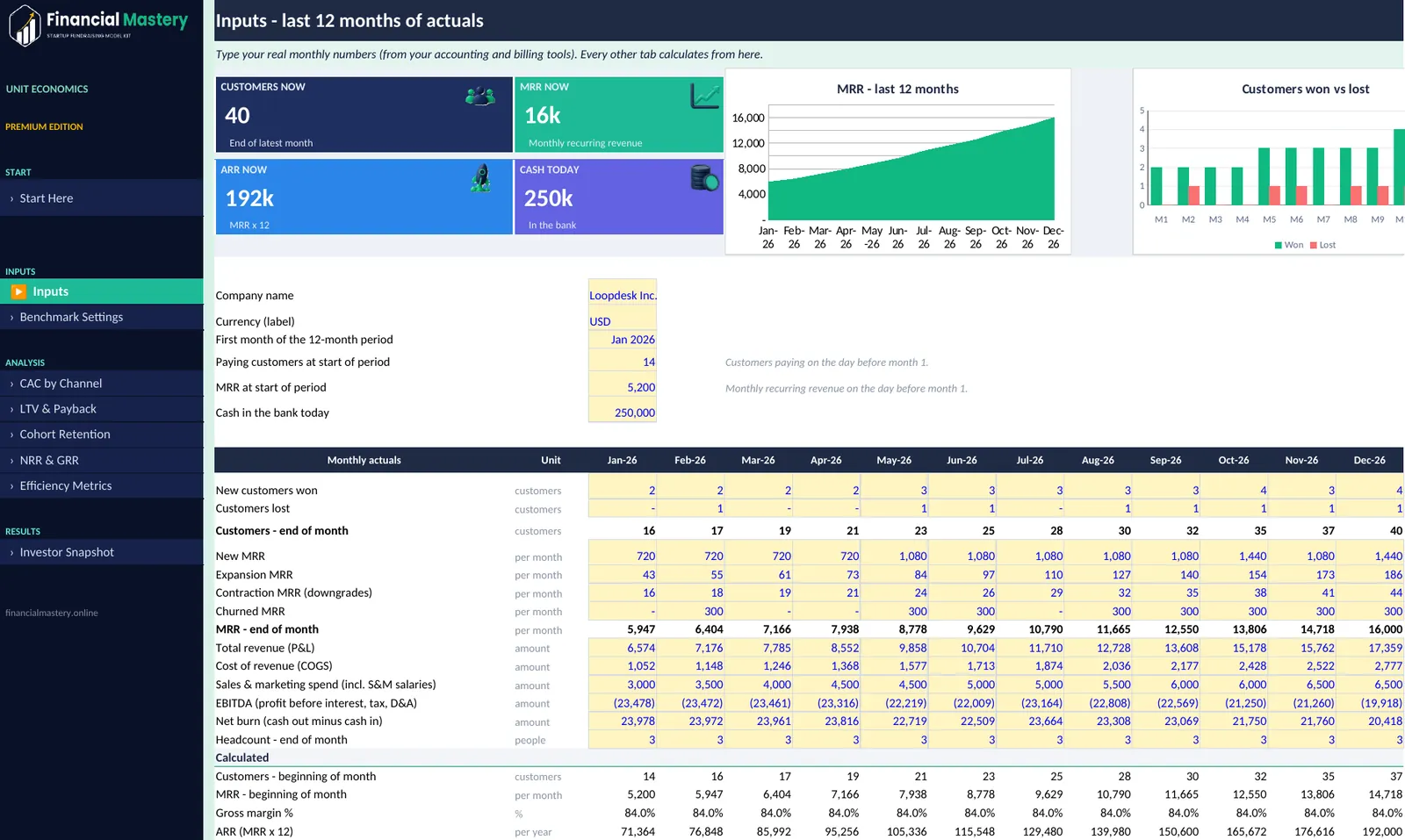Click the 'Headcount - end of month' row label
Viewport: 1405px width, 840px height.
tap(282, 740)
